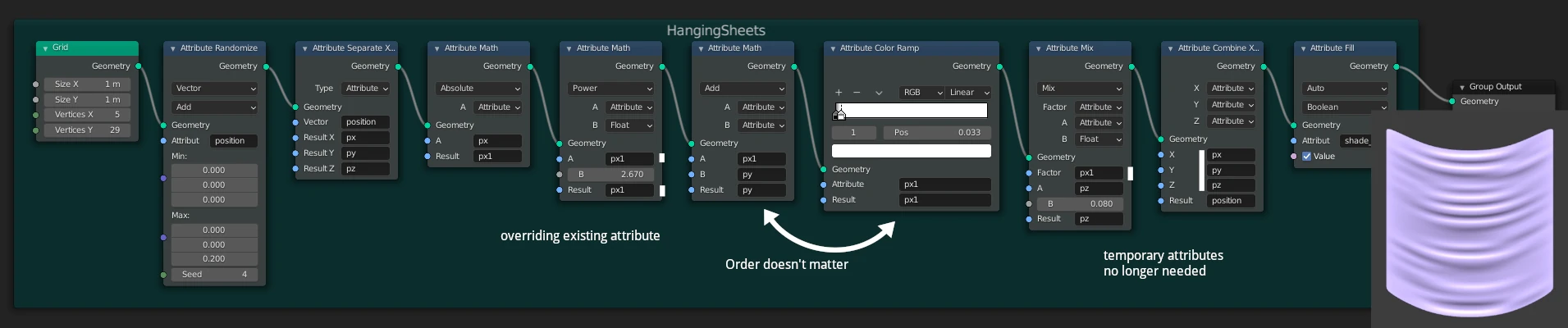Collapse the Group Output node triangle
Image resolution: width=1568 pixels, height=328 pixels.
[1462, 87]
